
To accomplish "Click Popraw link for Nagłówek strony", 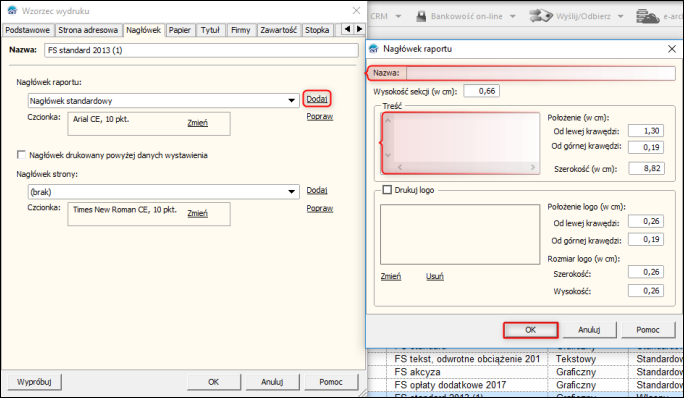I will (x=320, y=208).
